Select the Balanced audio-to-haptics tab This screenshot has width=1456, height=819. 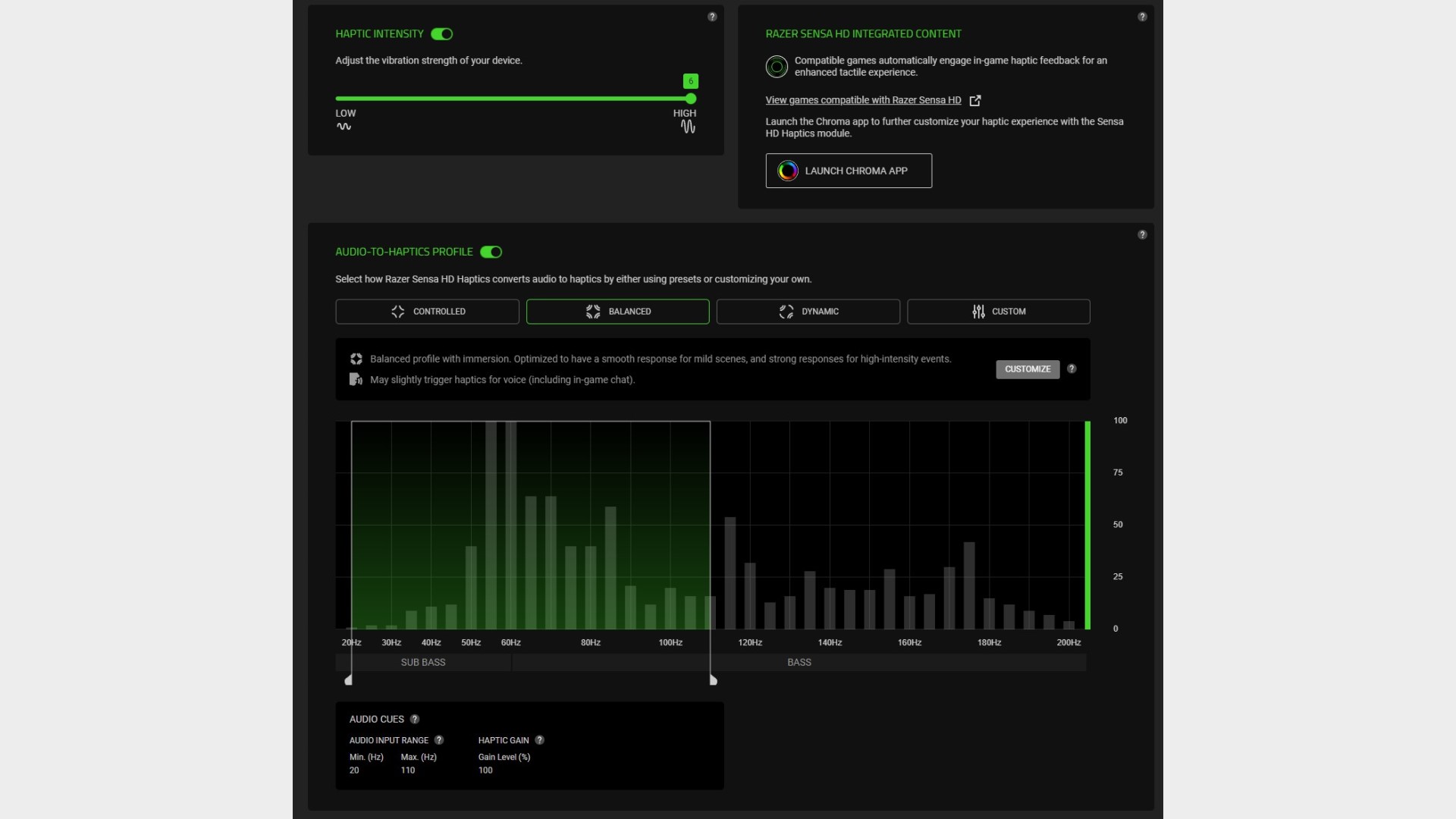click(x=617, y=311)
